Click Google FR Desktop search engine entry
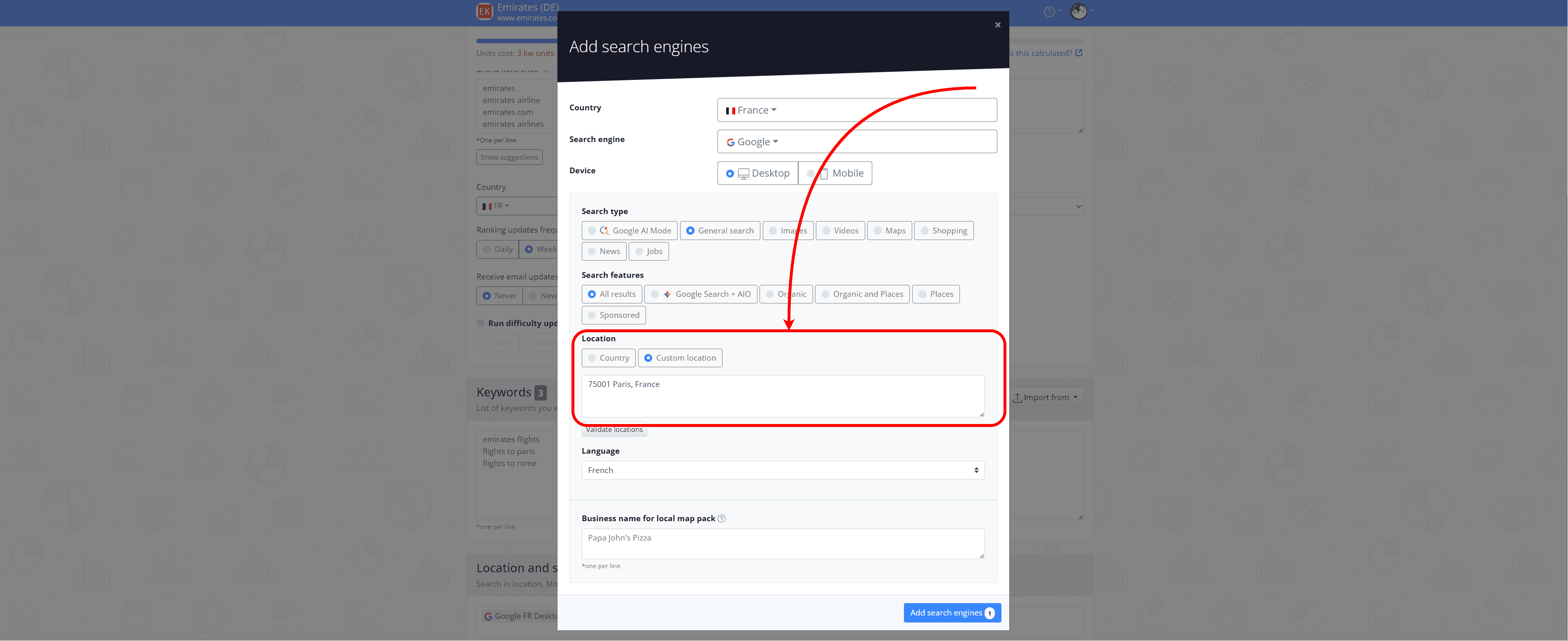 click(x=520, y=617)
